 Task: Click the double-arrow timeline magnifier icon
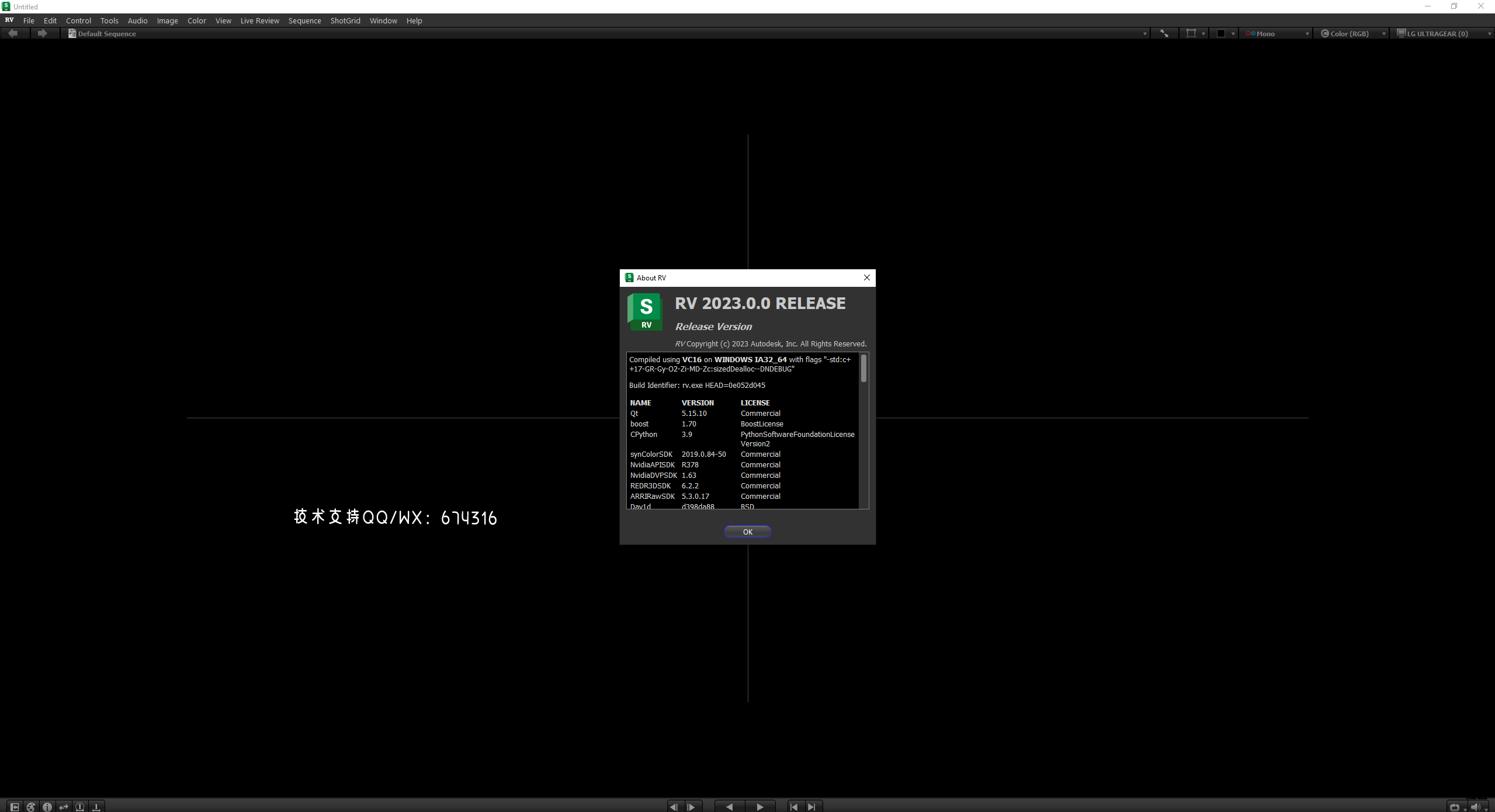pos(64,807)
